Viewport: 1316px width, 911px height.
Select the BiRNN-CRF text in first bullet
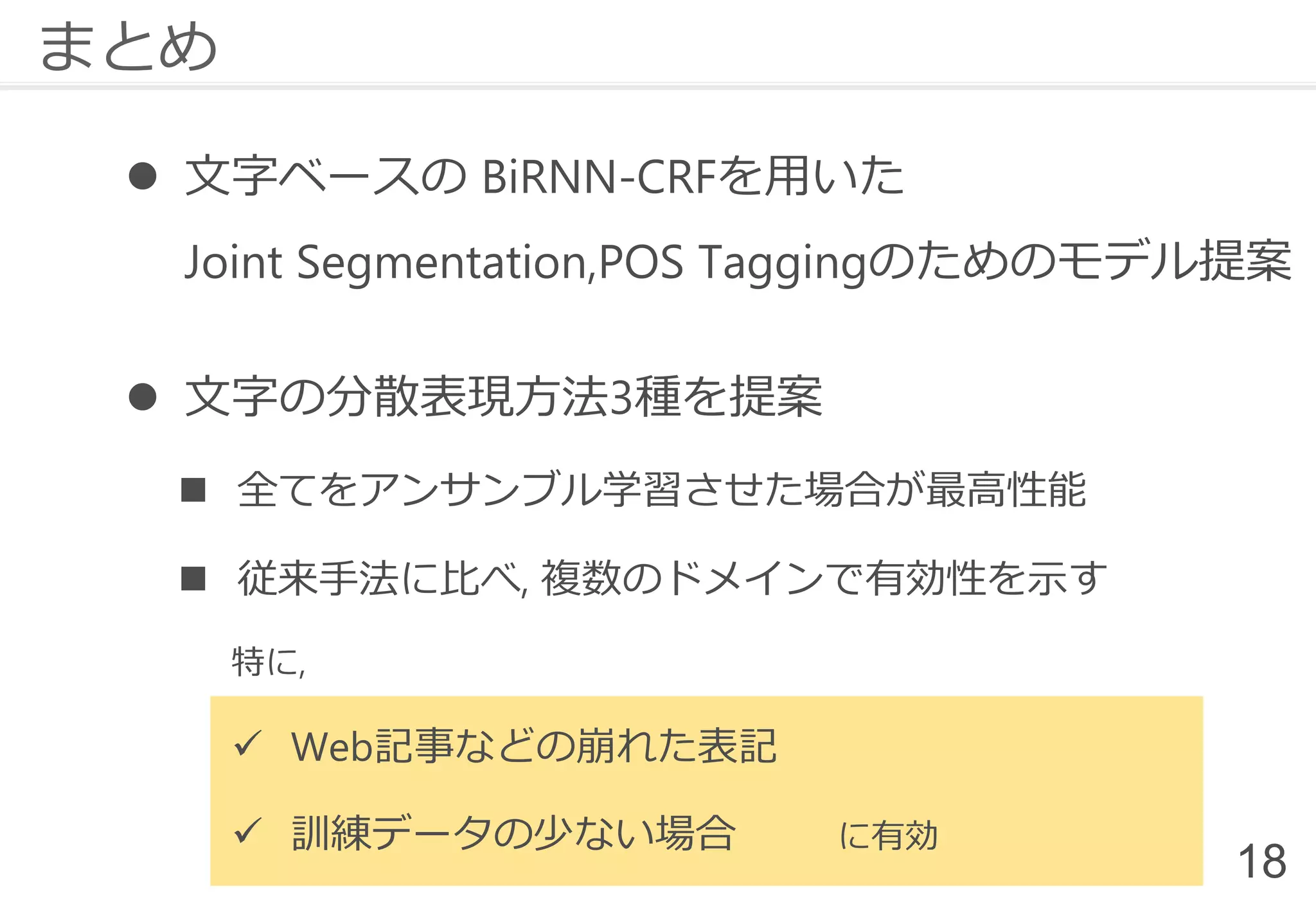click(x=598, y=176)
